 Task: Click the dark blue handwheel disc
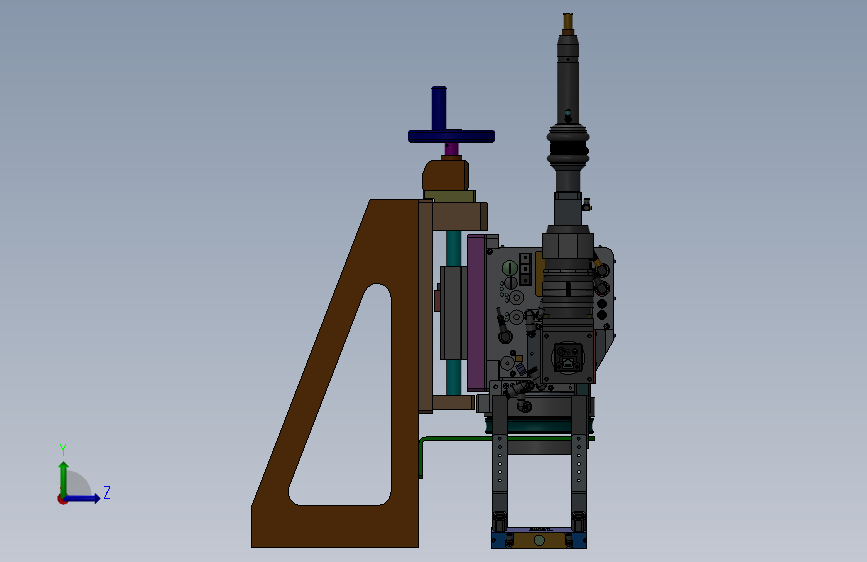451,137
